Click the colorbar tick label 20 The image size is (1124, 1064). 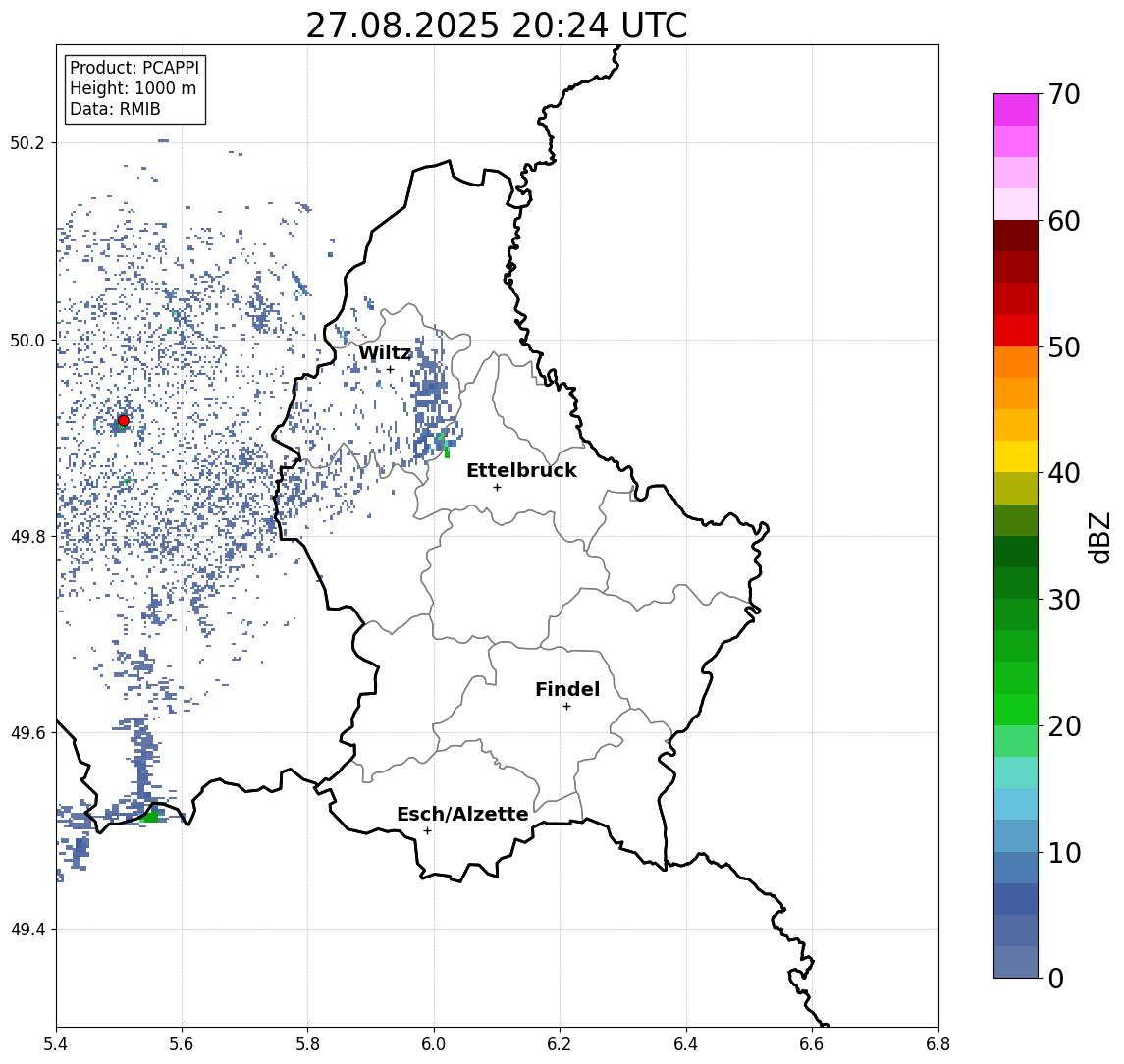click(x=1064, y=725)
